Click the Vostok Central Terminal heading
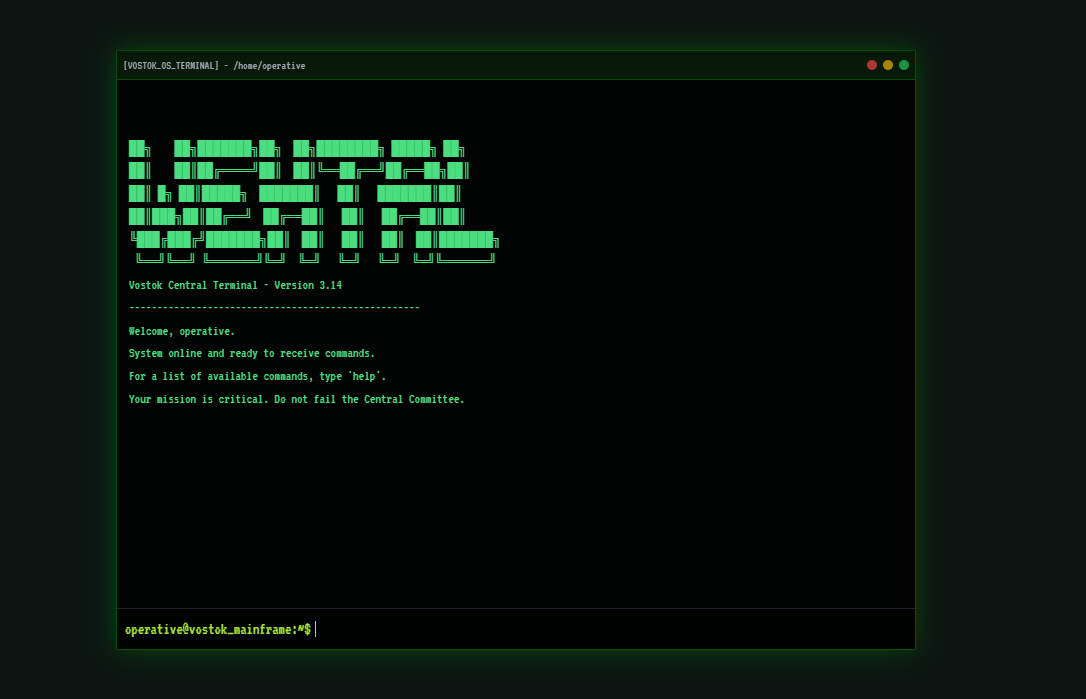This screenshot has width=1086, height=699. 192,285
